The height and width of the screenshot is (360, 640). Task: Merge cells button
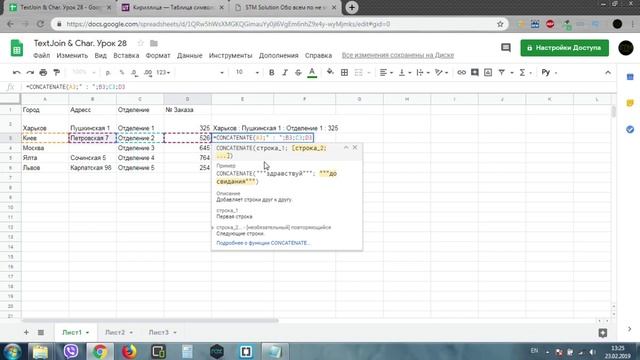[358, 73]
